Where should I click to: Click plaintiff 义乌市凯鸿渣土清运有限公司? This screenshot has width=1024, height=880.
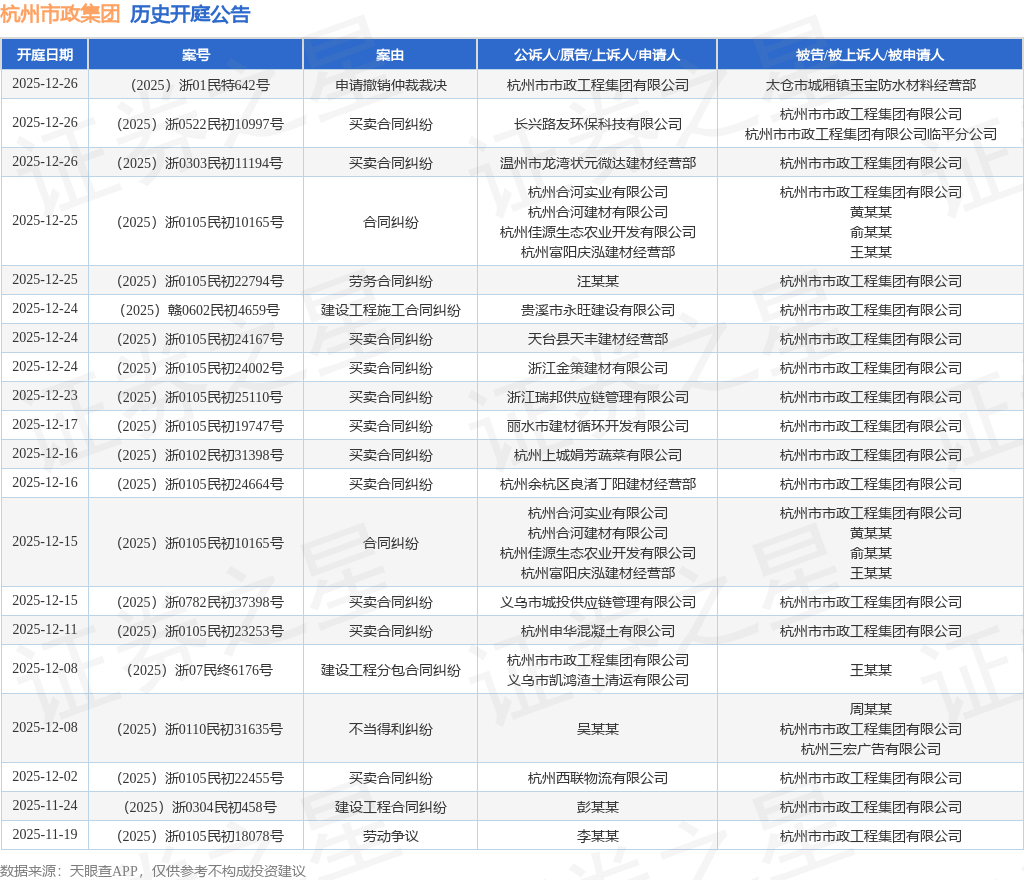click(598, 680)
